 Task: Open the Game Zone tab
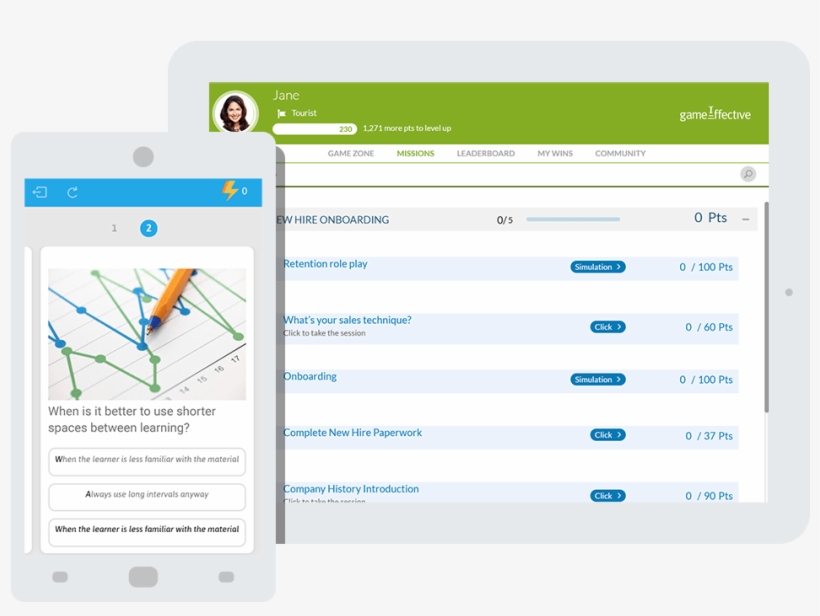click(x=350, y=153)
